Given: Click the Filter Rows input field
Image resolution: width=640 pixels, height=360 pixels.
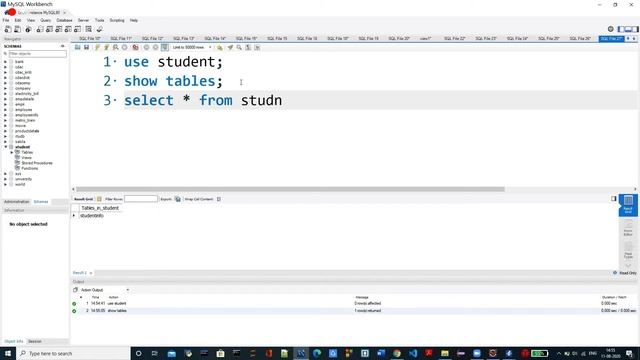Looking at the screenshot, I should coord(141,199).
